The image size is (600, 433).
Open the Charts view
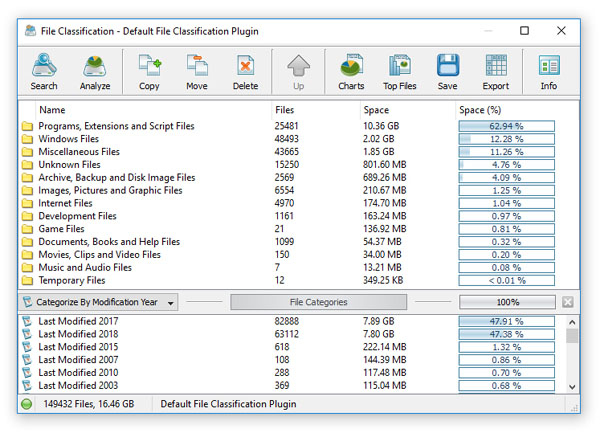351,72
